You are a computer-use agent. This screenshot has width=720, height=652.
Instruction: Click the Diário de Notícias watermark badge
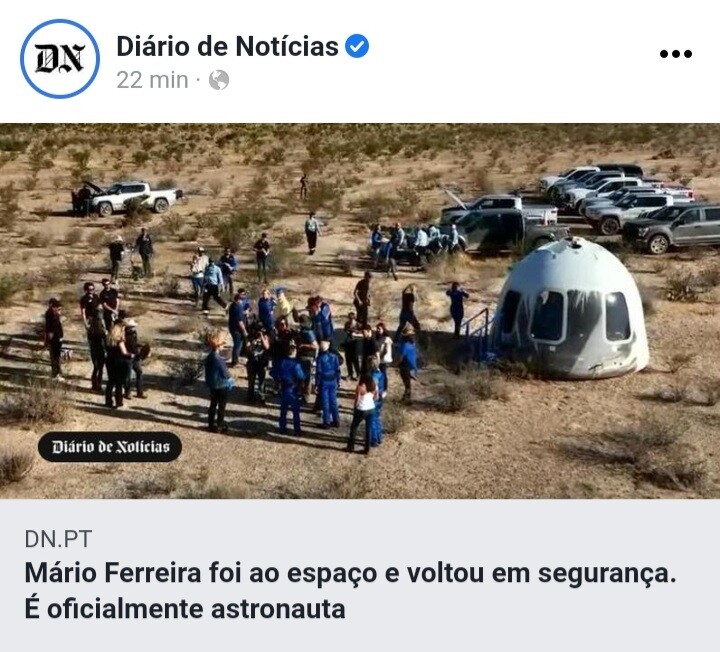click(x=110, y=447)
